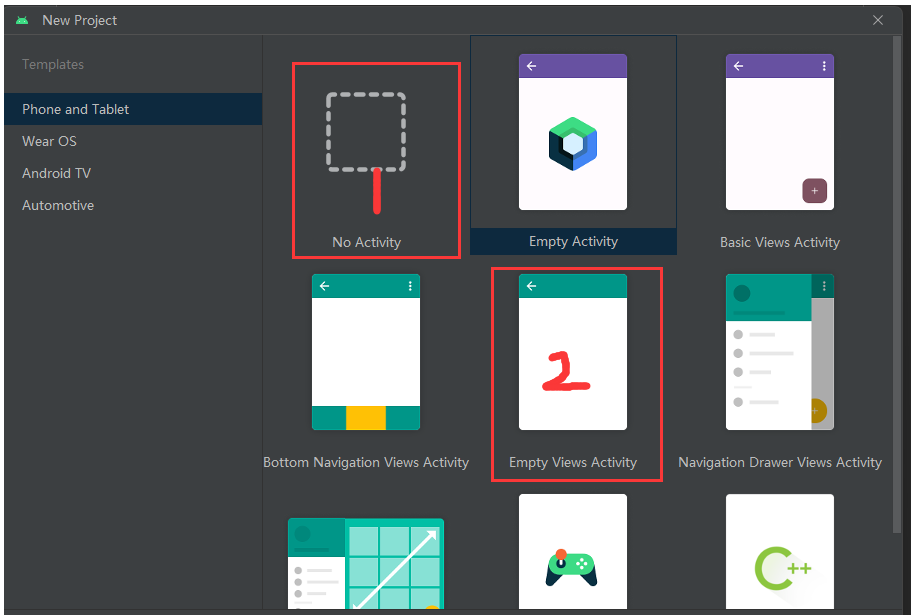Click the Navigation Drawer Views Activity label
911x615 pixels.
coord(780,462)
